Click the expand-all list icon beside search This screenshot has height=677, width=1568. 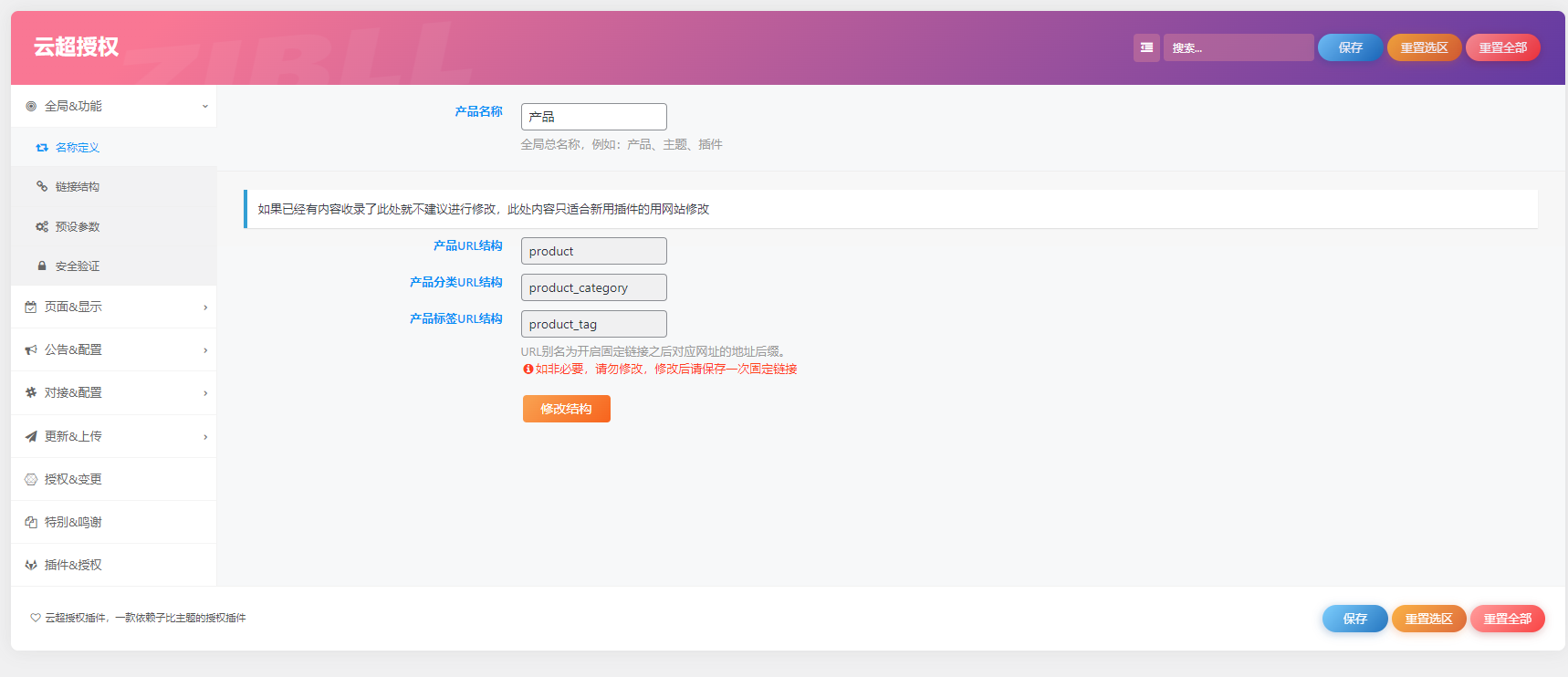click(1146, 47)
